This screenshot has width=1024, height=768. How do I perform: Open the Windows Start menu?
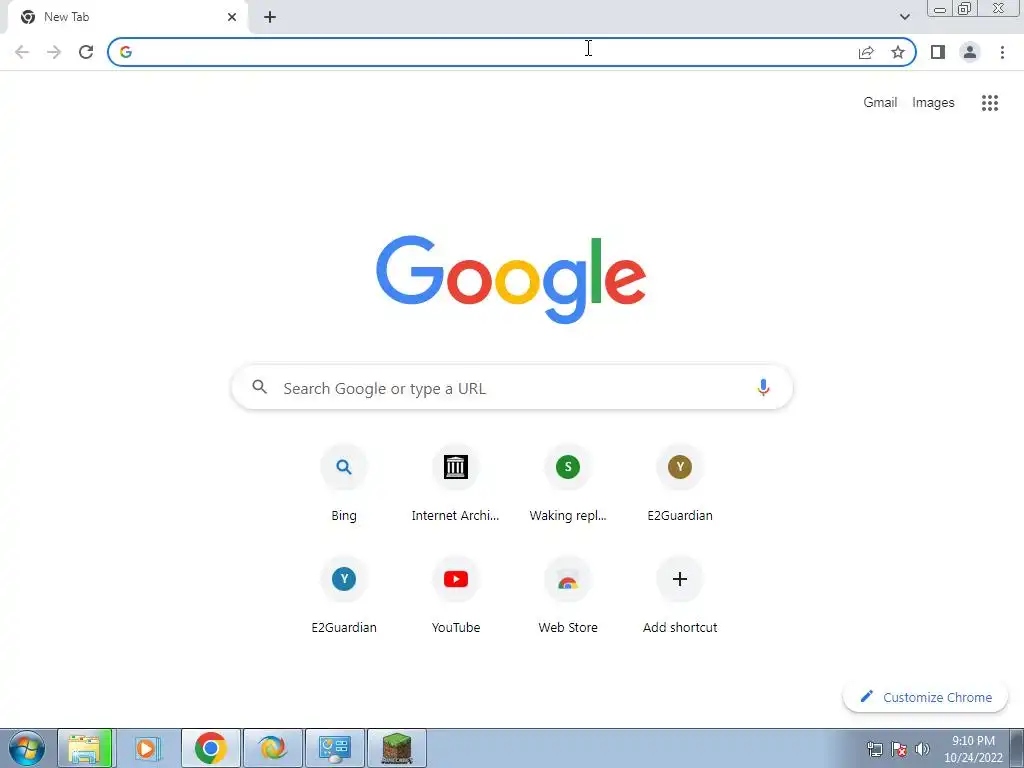tap(27, 748)
